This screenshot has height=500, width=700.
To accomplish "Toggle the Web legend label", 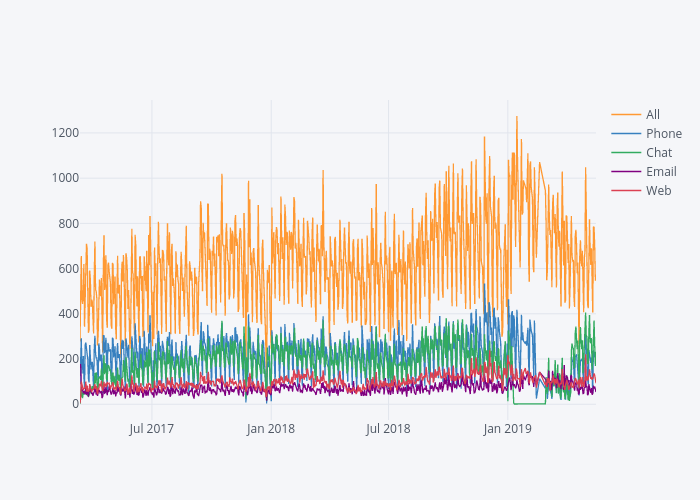I will (x=658, y=190).
